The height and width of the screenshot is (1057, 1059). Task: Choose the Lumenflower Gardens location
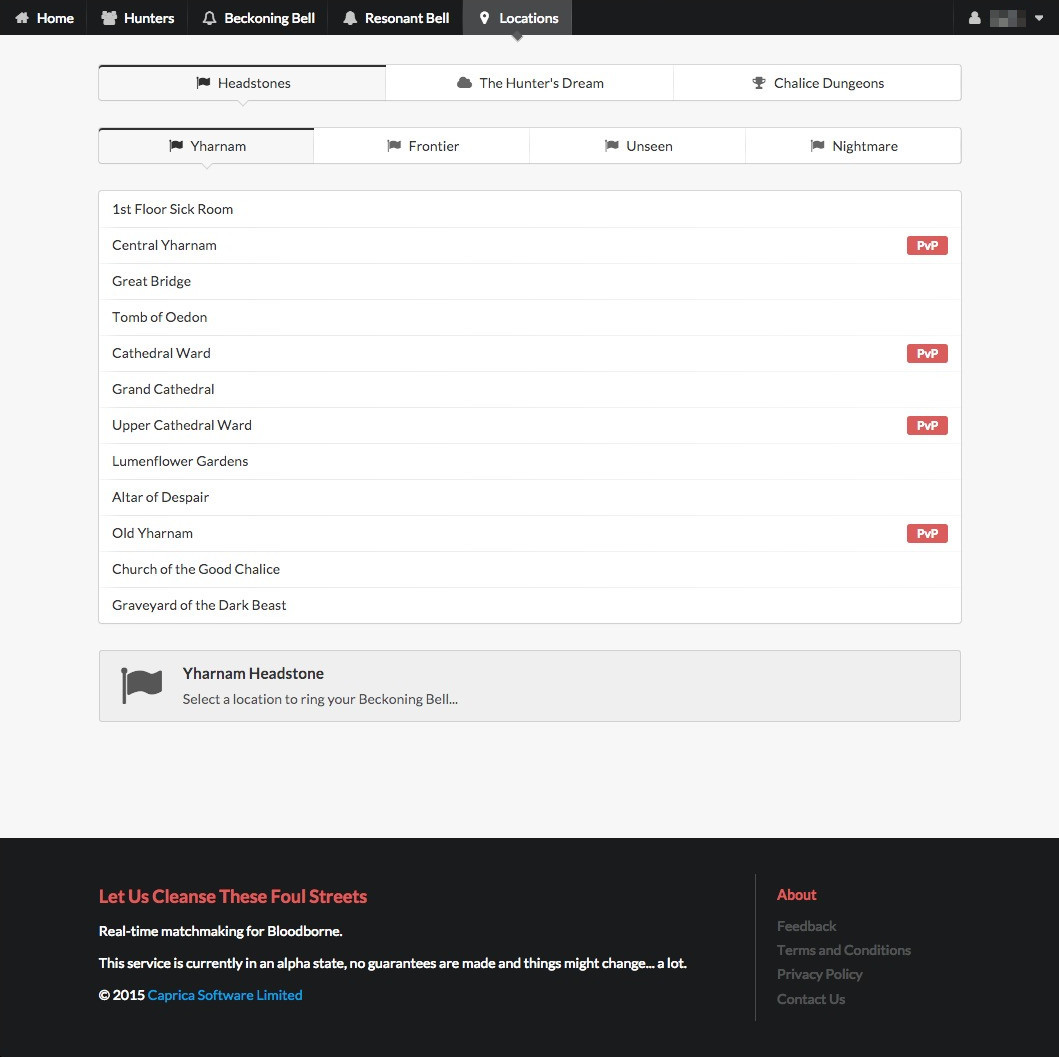[x=530, y=461]
